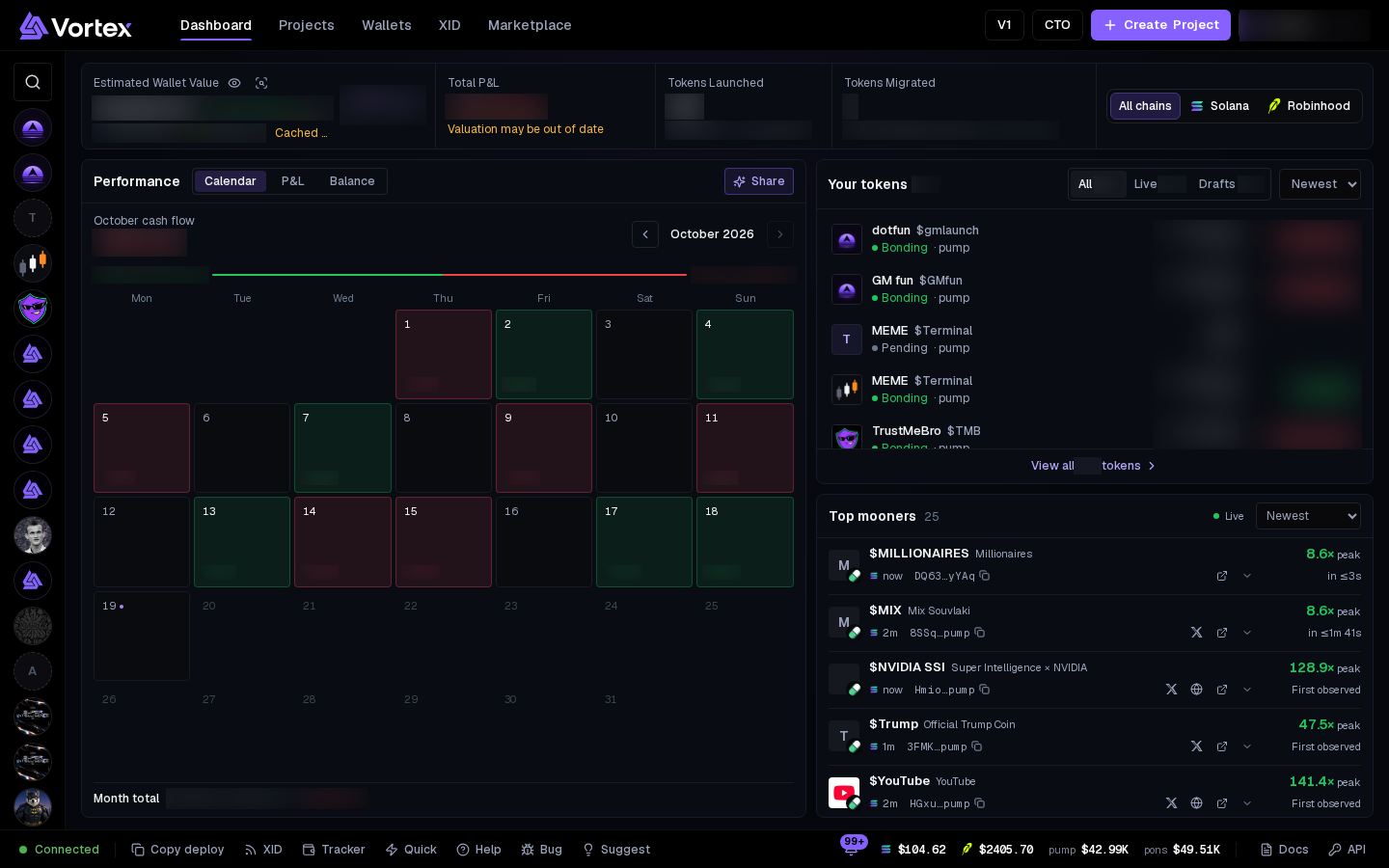This screenshot has width=1389, height=868.
Task: Click View all tokens link
Action: pyautogui.click(x=1094, y=466)
